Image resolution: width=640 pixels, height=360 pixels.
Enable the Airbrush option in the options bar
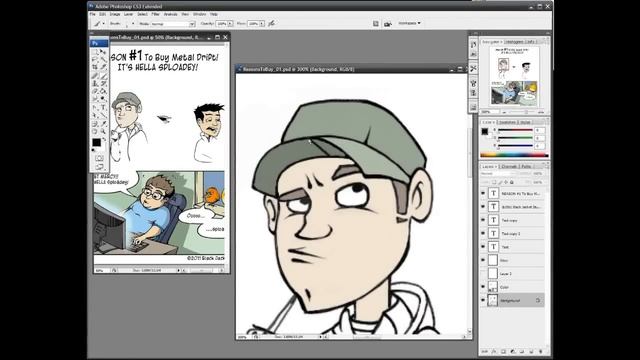(x=271, y=24)
